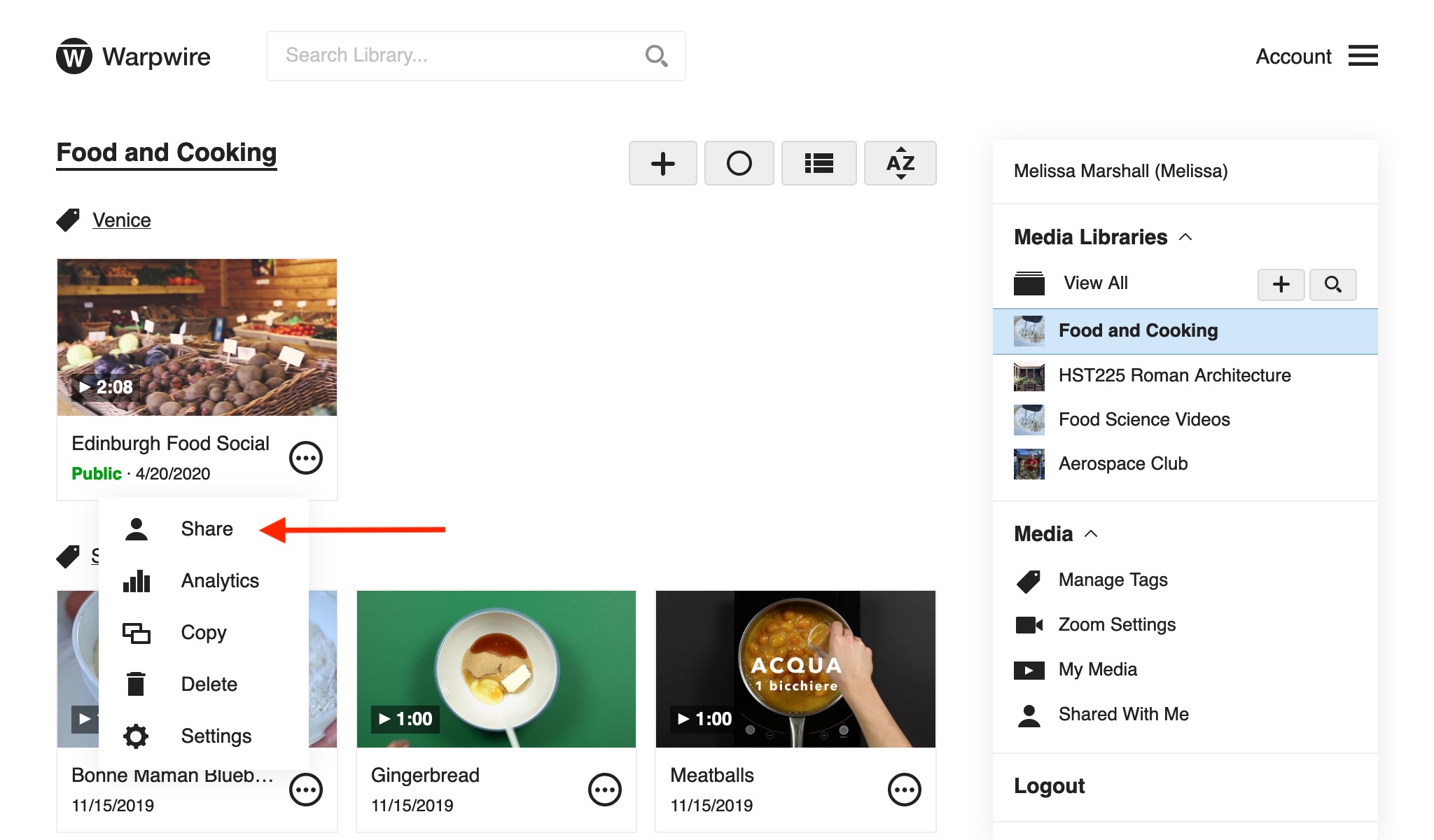Click Delete in the dropdown menu
Image resolution: width=1434 pixels, height=840 pixels.
pos(208,683)
